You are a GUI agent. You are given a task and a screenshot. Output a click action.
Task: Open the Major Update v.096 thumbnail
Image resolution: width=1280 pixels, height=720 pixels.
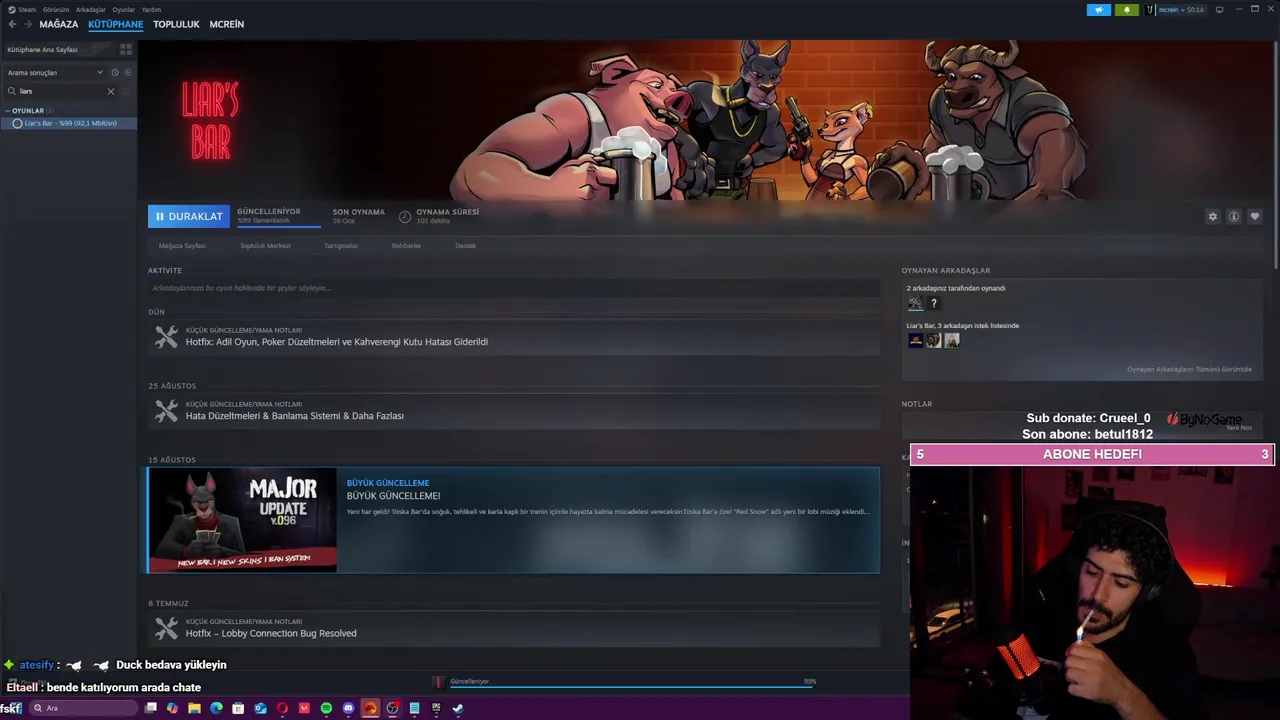[x=242, y=520]
